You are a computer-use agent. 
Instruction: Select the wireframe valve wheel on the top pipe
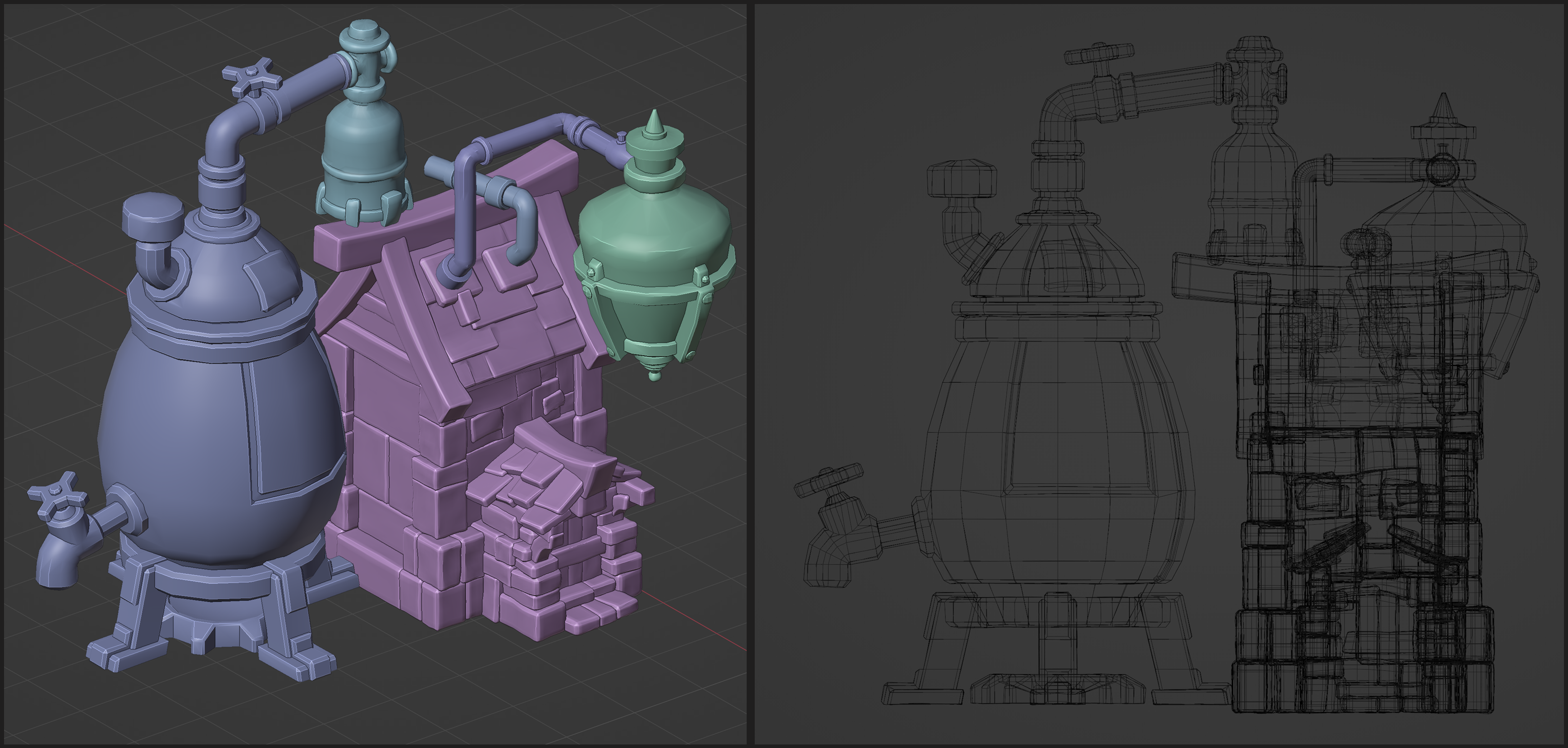coord(1099,53)
